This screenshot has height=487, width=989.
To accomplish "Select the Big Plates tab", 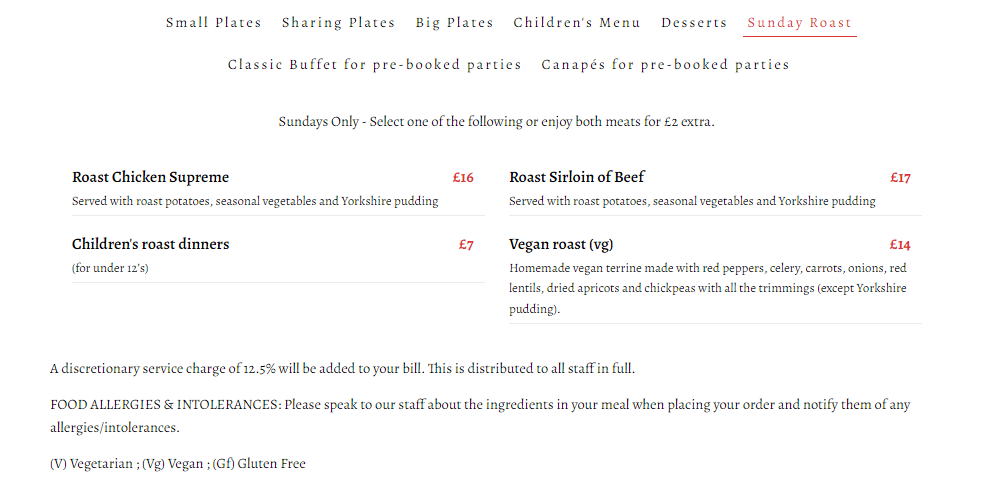I will (x=454, y=22).
